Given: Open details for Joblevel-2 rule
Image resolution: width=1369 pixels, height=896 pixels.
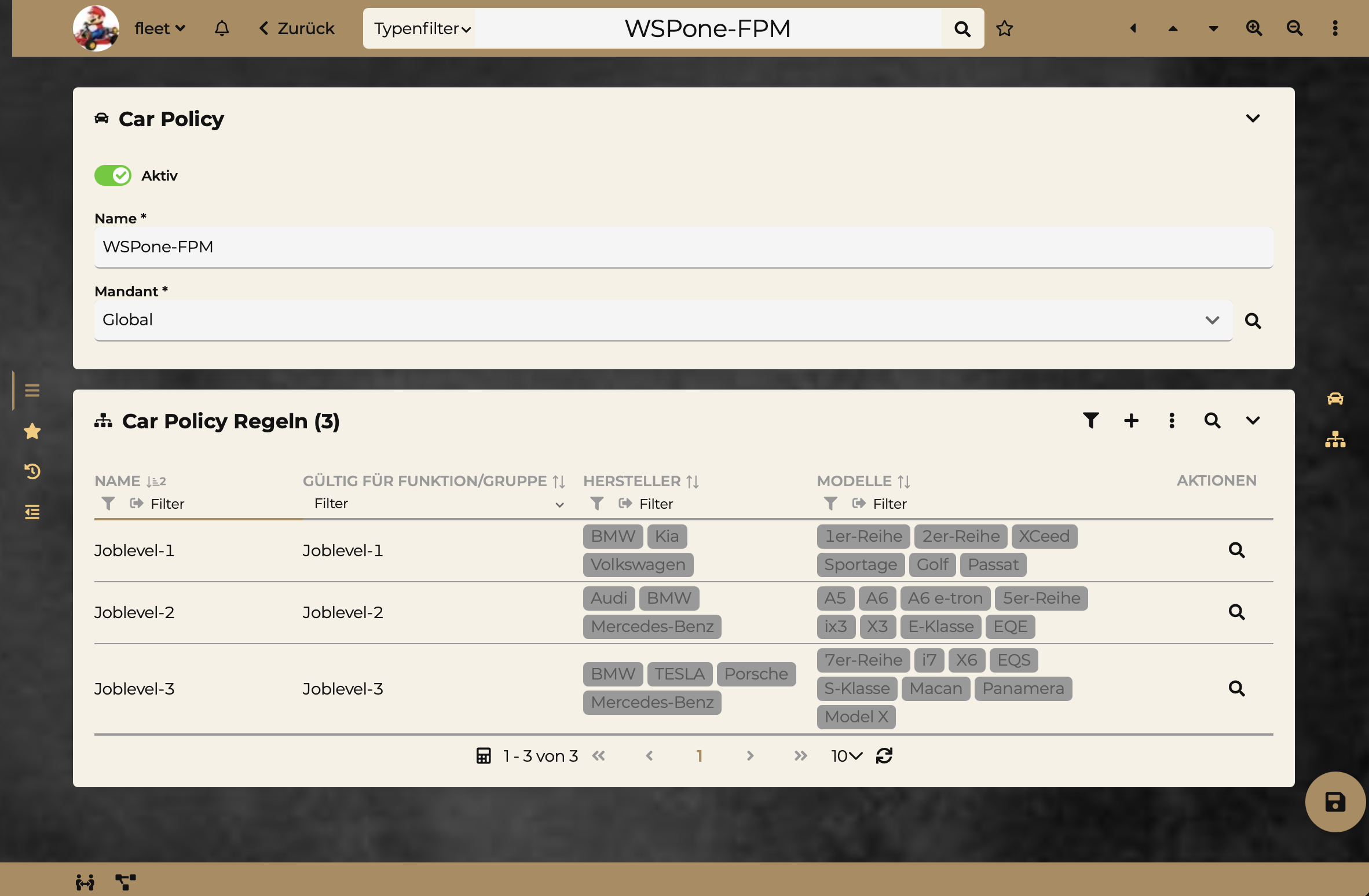Looking at the screenshot, I should pos(1236,612).
